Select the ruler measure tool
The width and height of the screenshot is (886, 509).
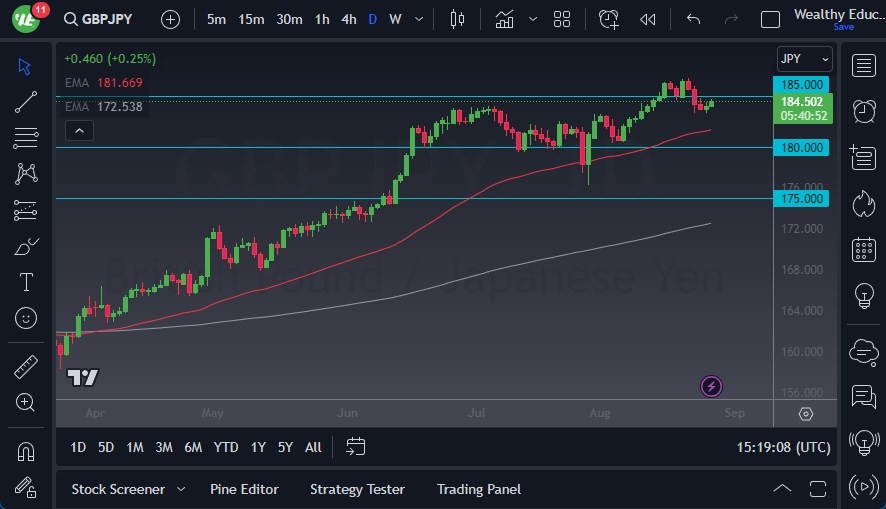26,367
